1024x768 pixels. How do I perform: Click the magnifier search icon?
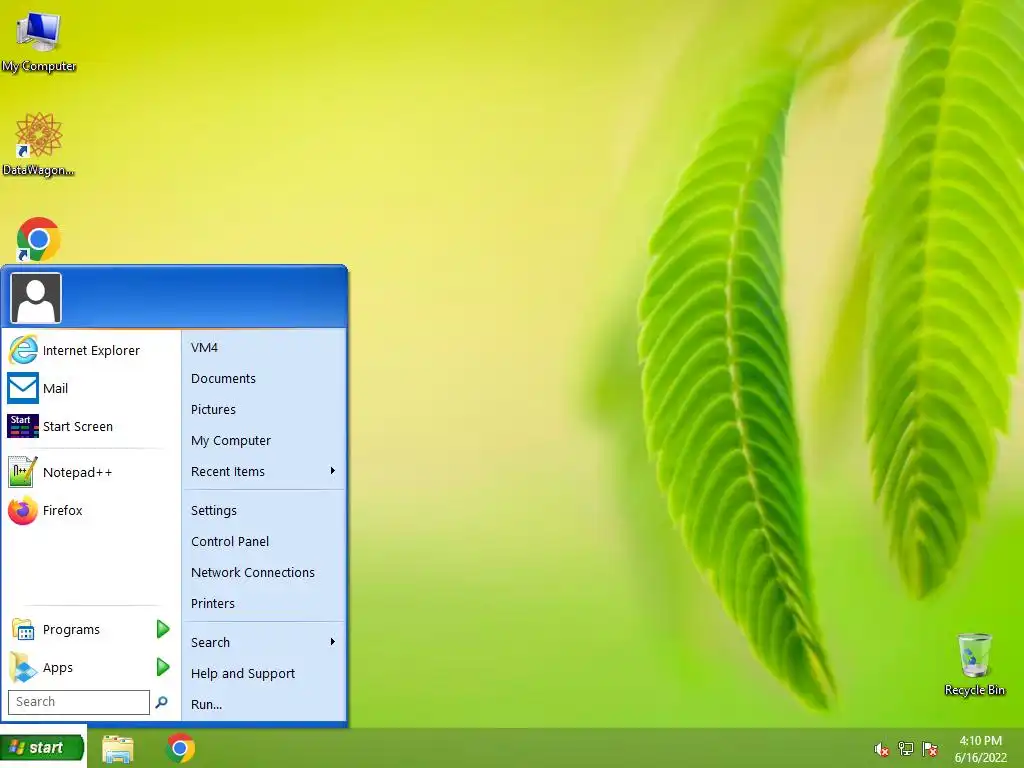tap(161, 702)
